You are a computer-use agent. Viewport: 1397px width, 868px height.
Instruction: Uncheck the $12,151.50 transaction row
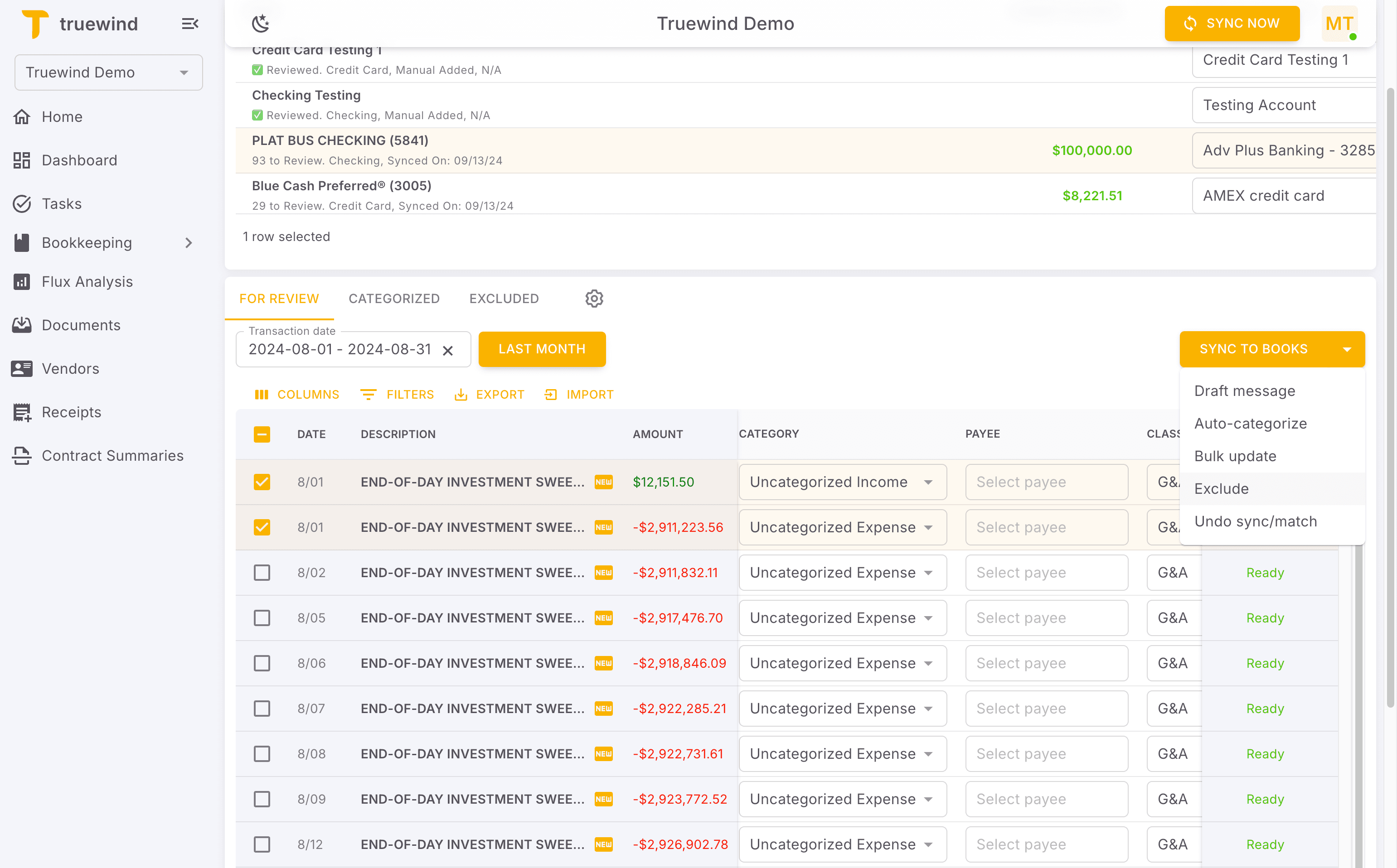[262, 482]
